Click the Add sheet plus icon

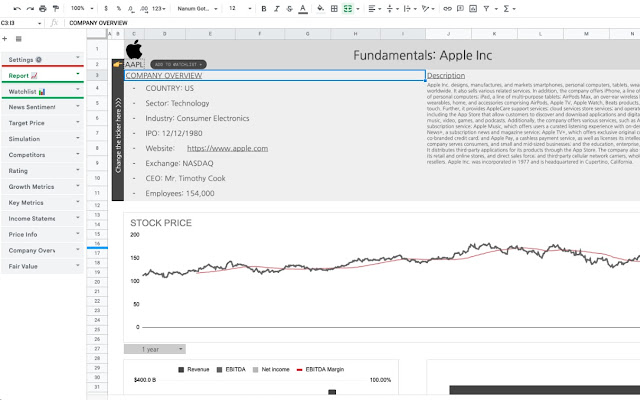(x=5, y=39)
